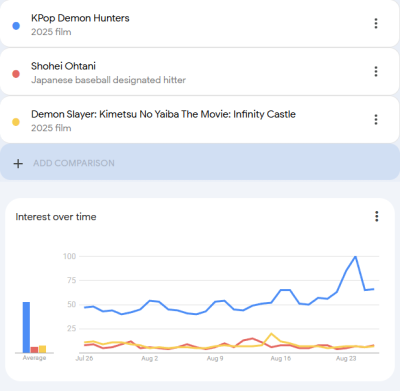This screenshot has height=391, width=400.
Task: Select the Demon Slayer Infinity Castle term
Action: click(x=163, y=114)
